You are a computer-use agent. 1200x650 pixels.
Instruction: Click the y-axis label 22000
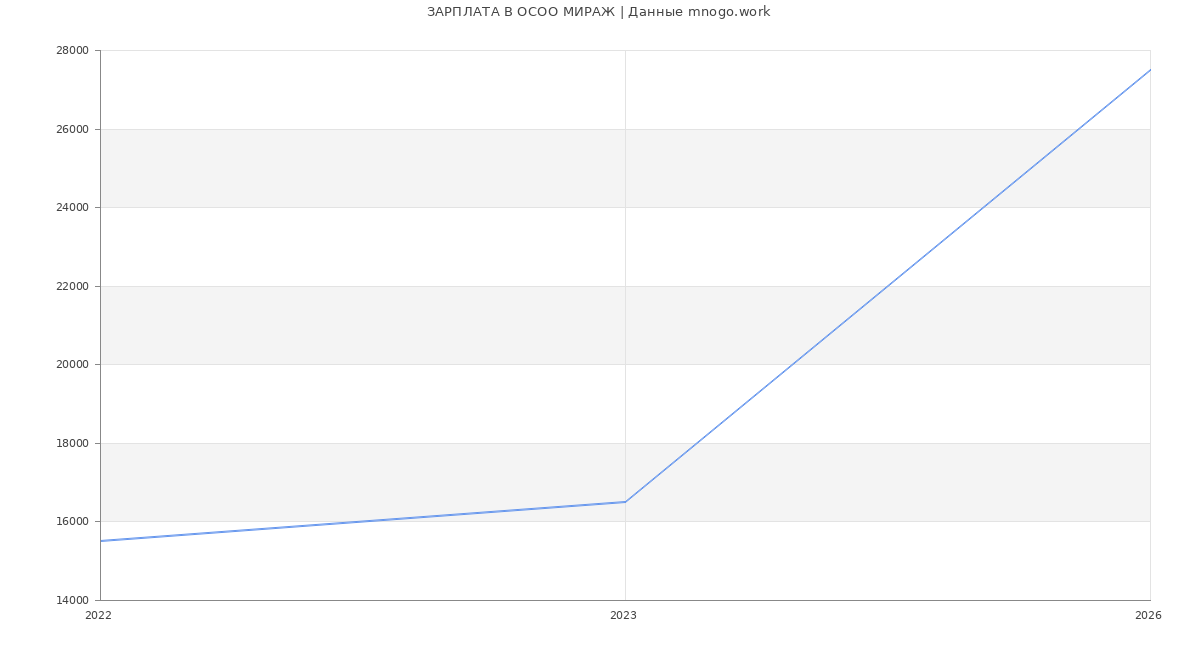(x=74, y=286)
